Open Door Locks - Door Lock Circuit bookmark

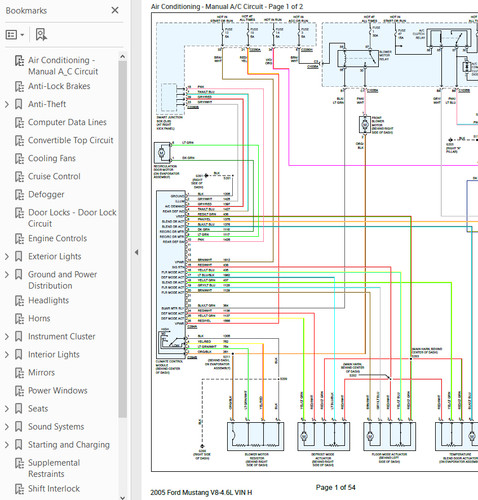tap(72, 218)
